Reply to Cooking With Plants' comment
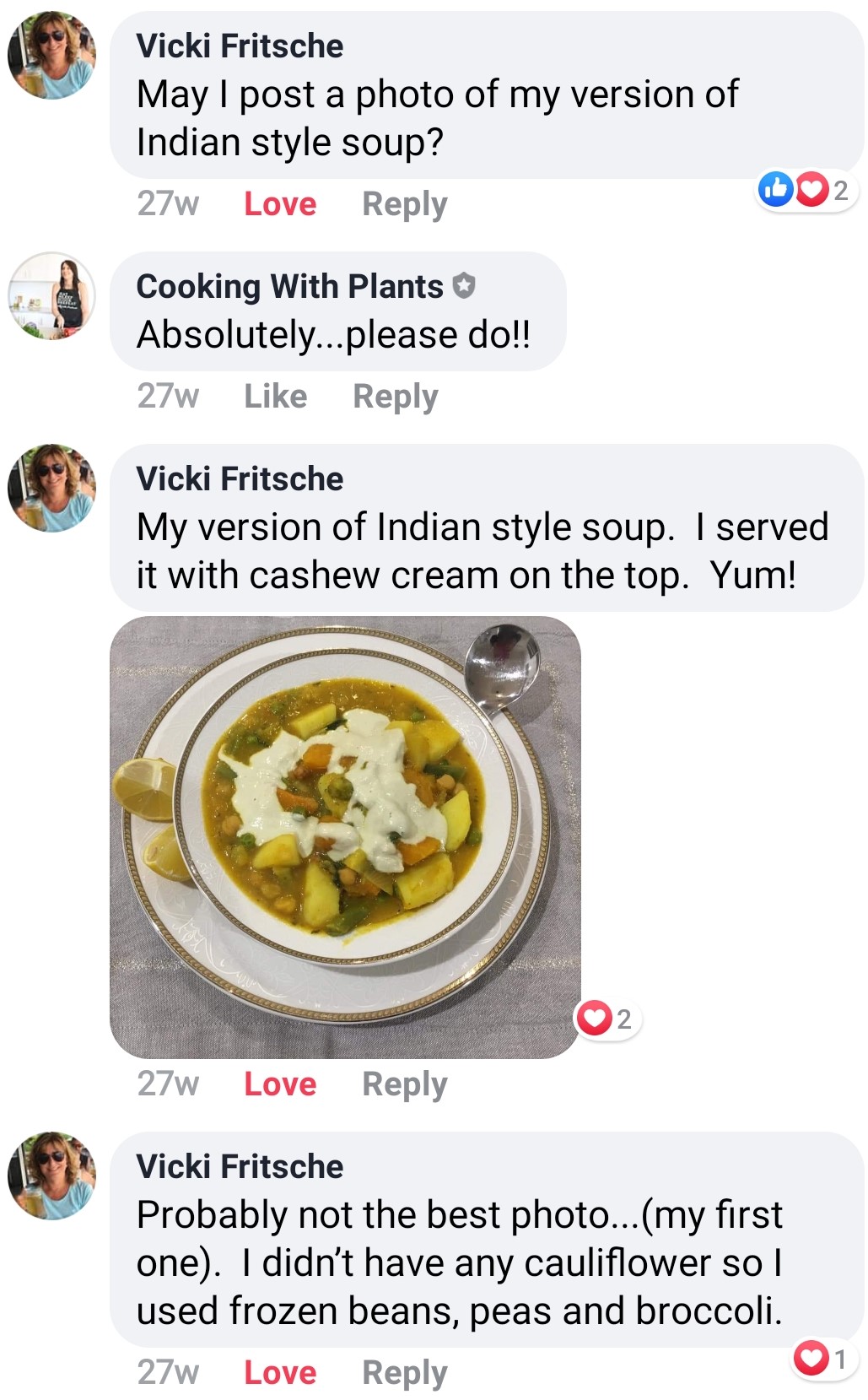 click(x=395, y=397)
